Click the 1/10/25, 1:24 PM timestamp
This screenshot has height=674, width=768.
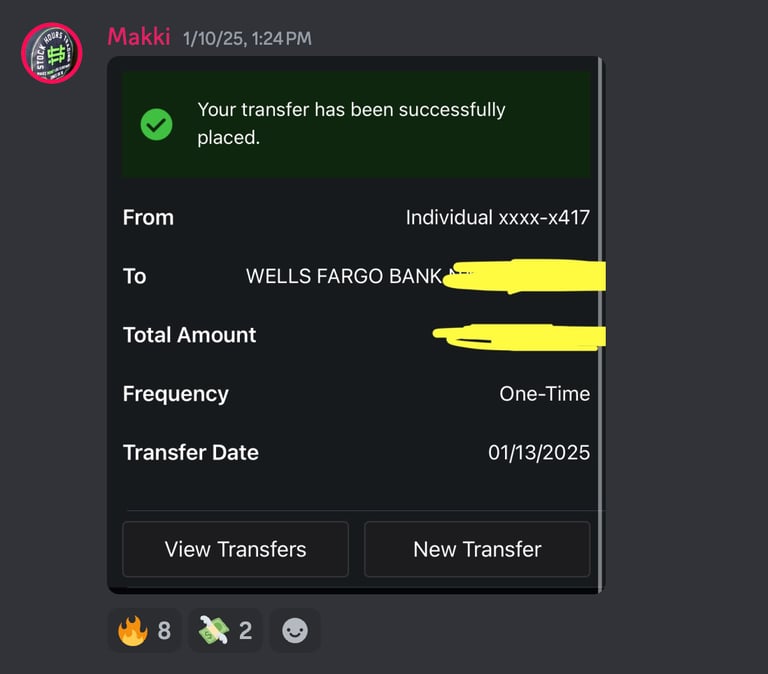[247, 39]
